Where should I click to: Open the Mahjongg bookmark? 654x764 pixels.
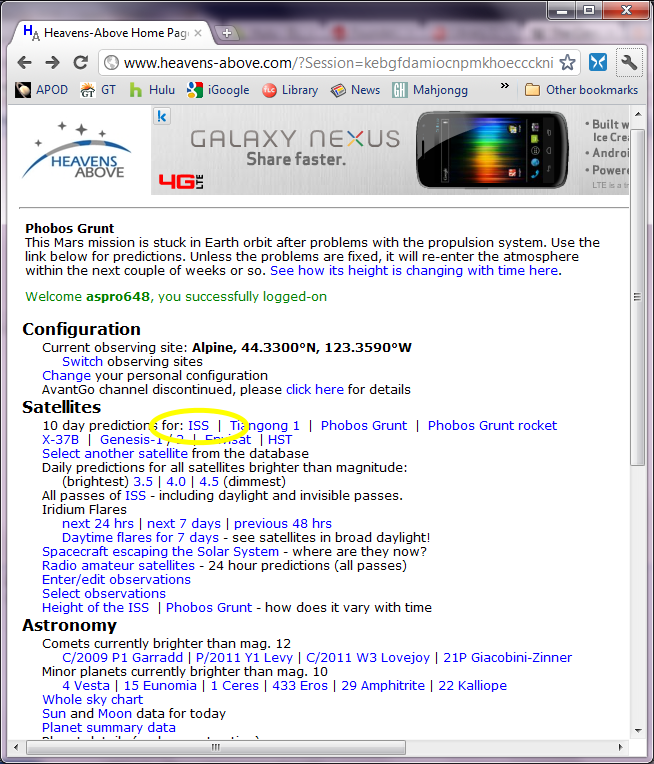pos(430,90)
